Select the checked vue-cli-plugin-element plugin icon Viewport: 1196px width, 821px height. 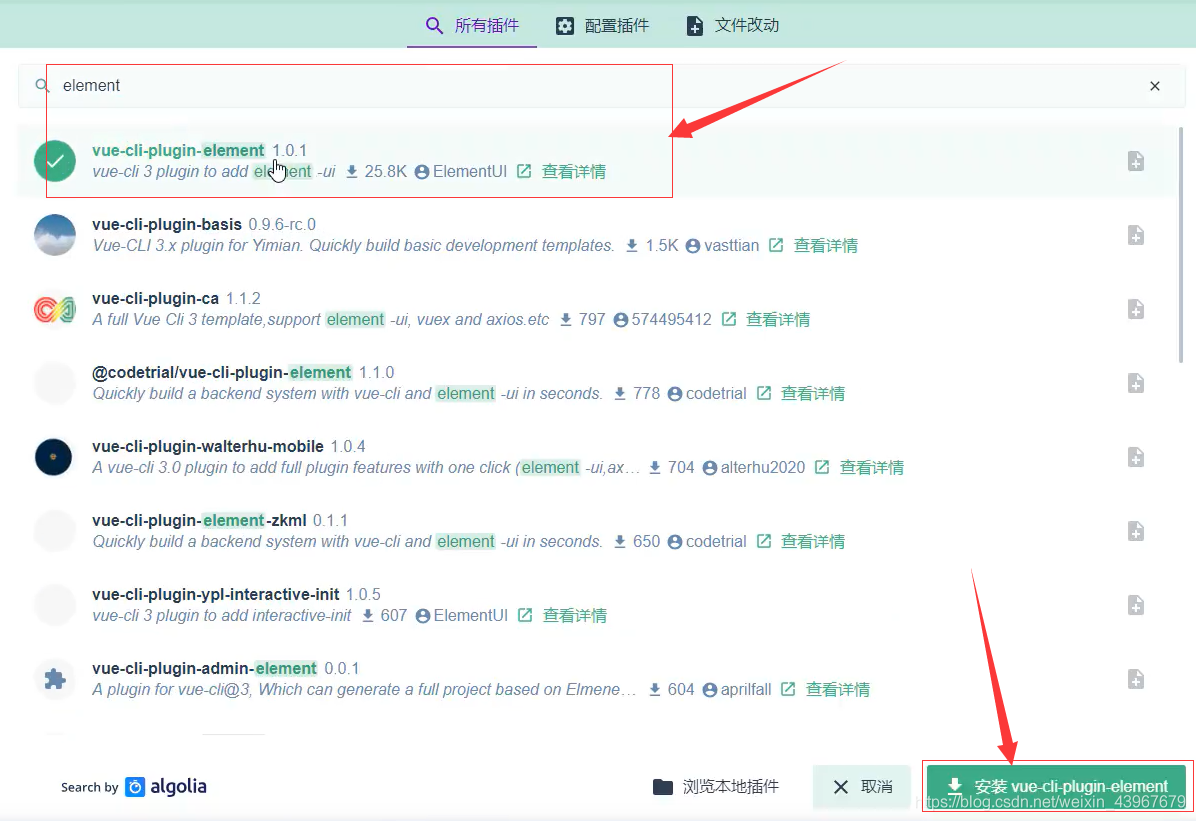(x=55, y=161)
